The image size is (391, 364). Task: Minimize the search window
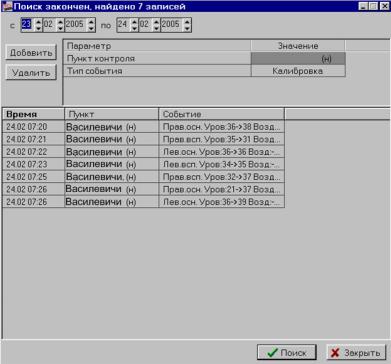(363, 6)
